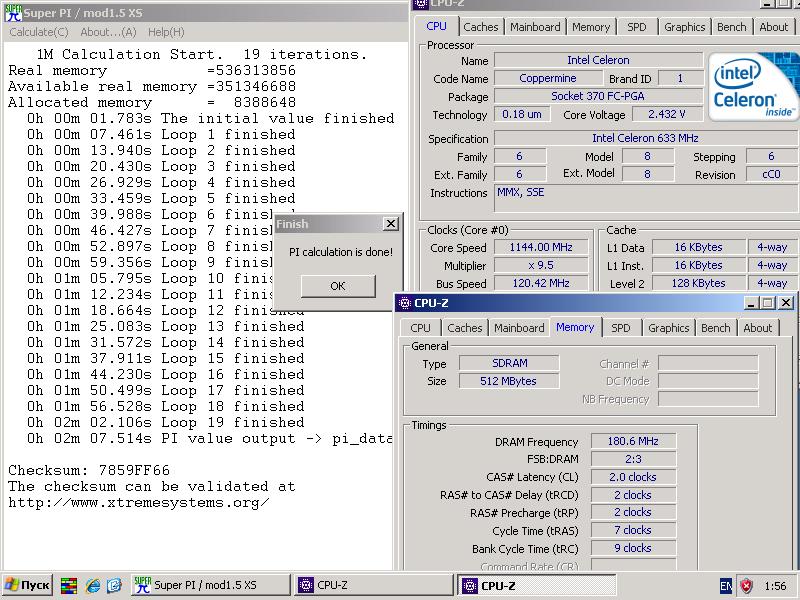Image resolution: width=800 pixels, height=600 pixels.
Task: Select CPU tab in back CPU-Z window
Action: [x=436, y=26]
